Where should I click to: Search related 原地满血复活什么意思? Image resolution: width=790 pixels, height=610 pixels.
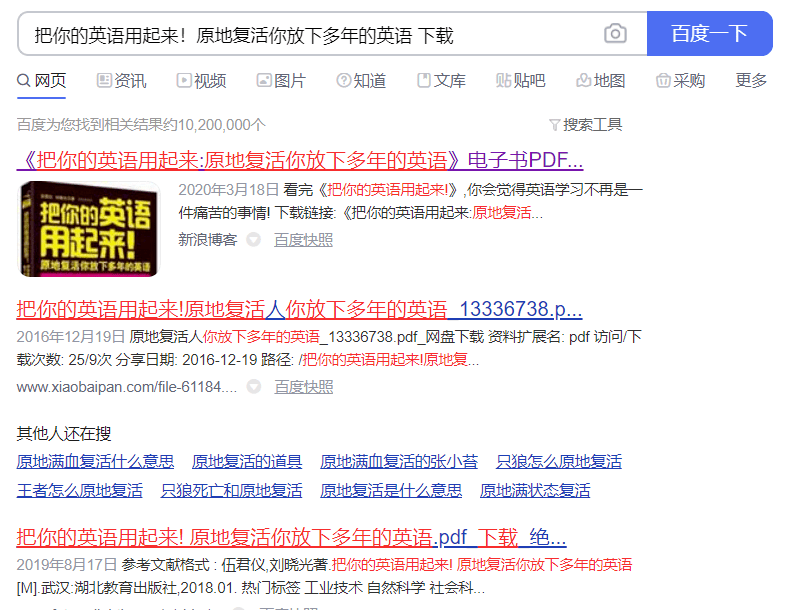(95, 461)
